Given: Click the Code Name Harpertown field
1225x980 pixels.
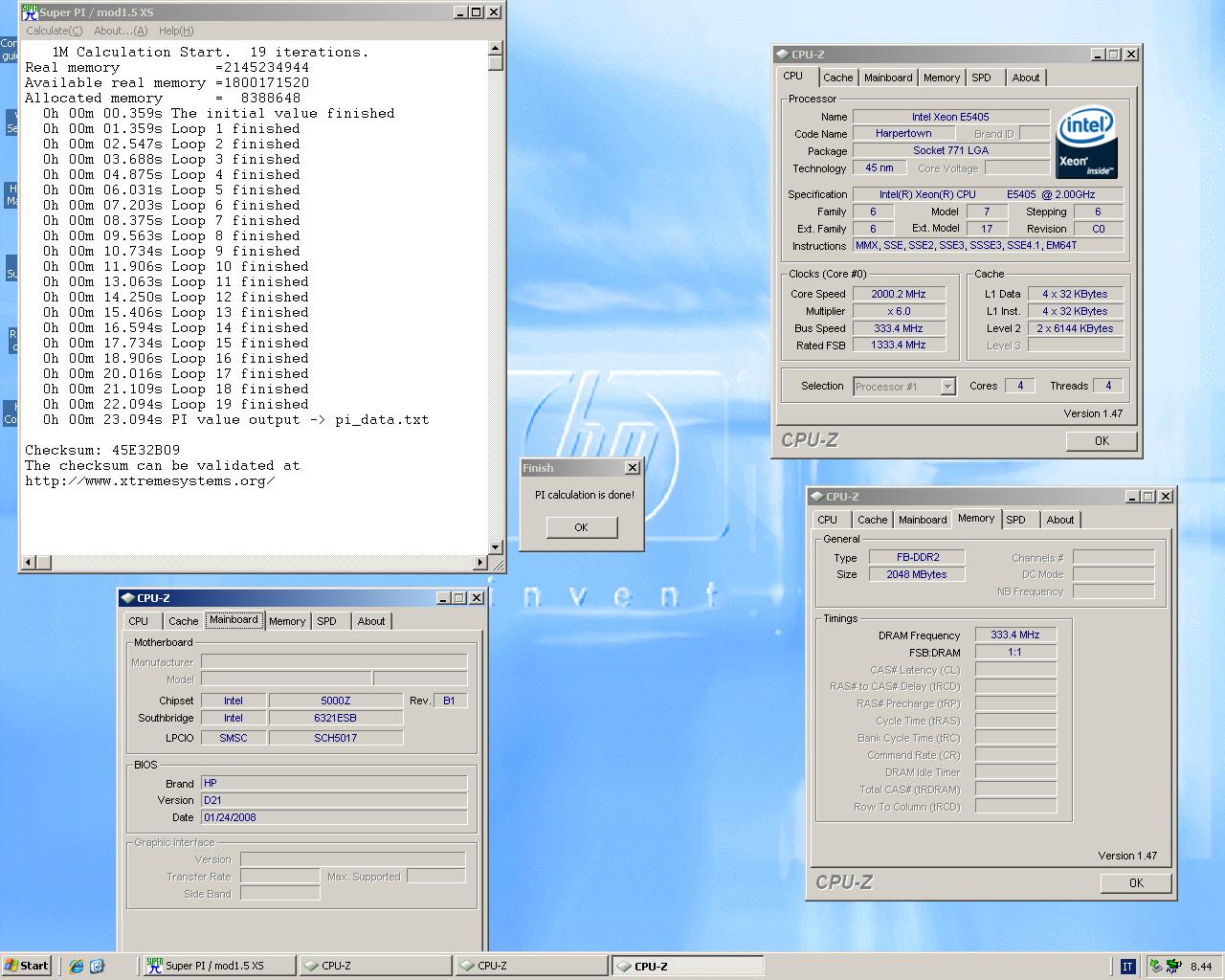Looking at the screenshot, I should (x=903, y=134).
